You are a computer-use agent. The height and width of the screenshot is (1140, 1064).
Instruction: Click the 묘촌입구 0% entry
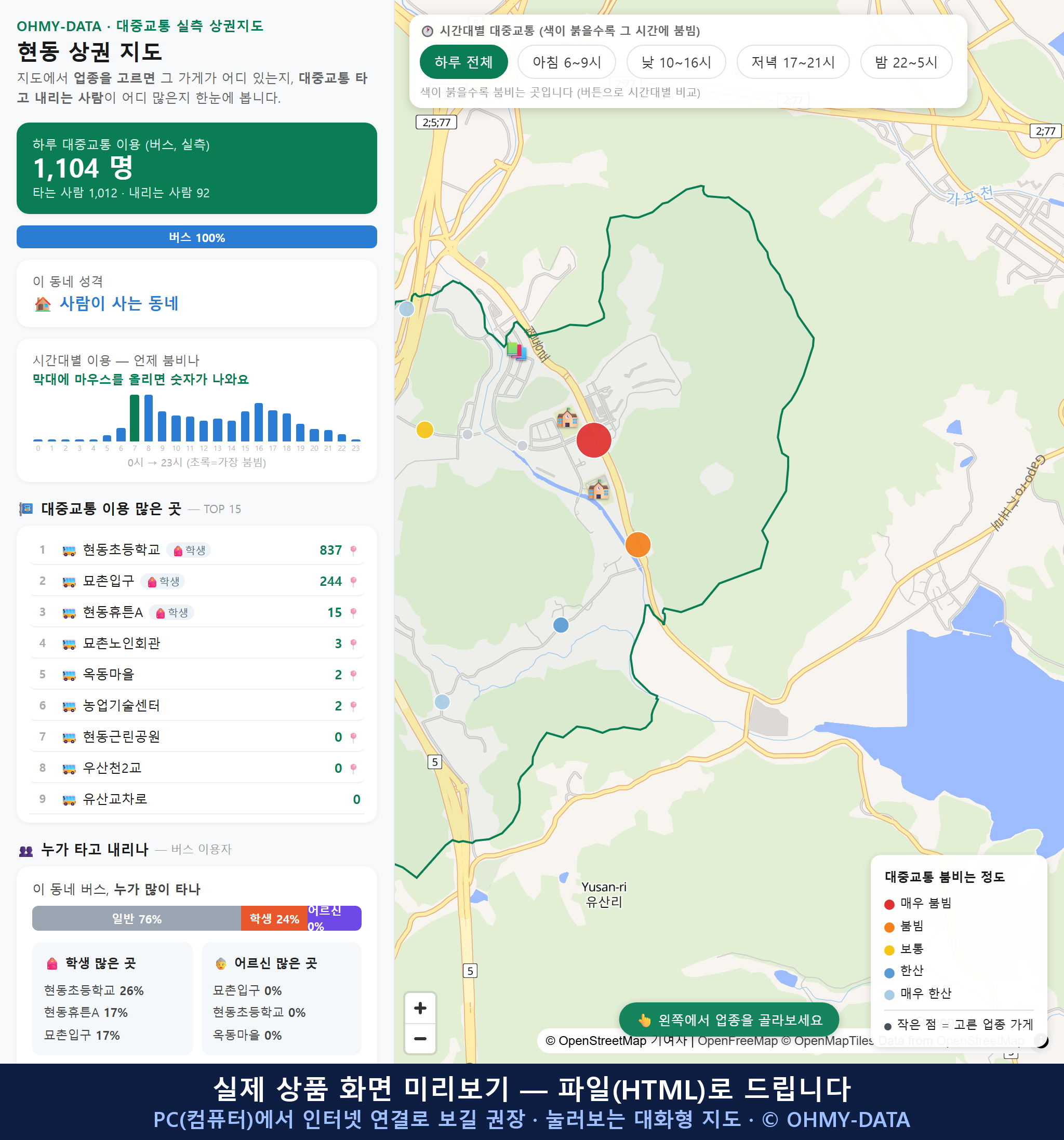tap(247, 990)
